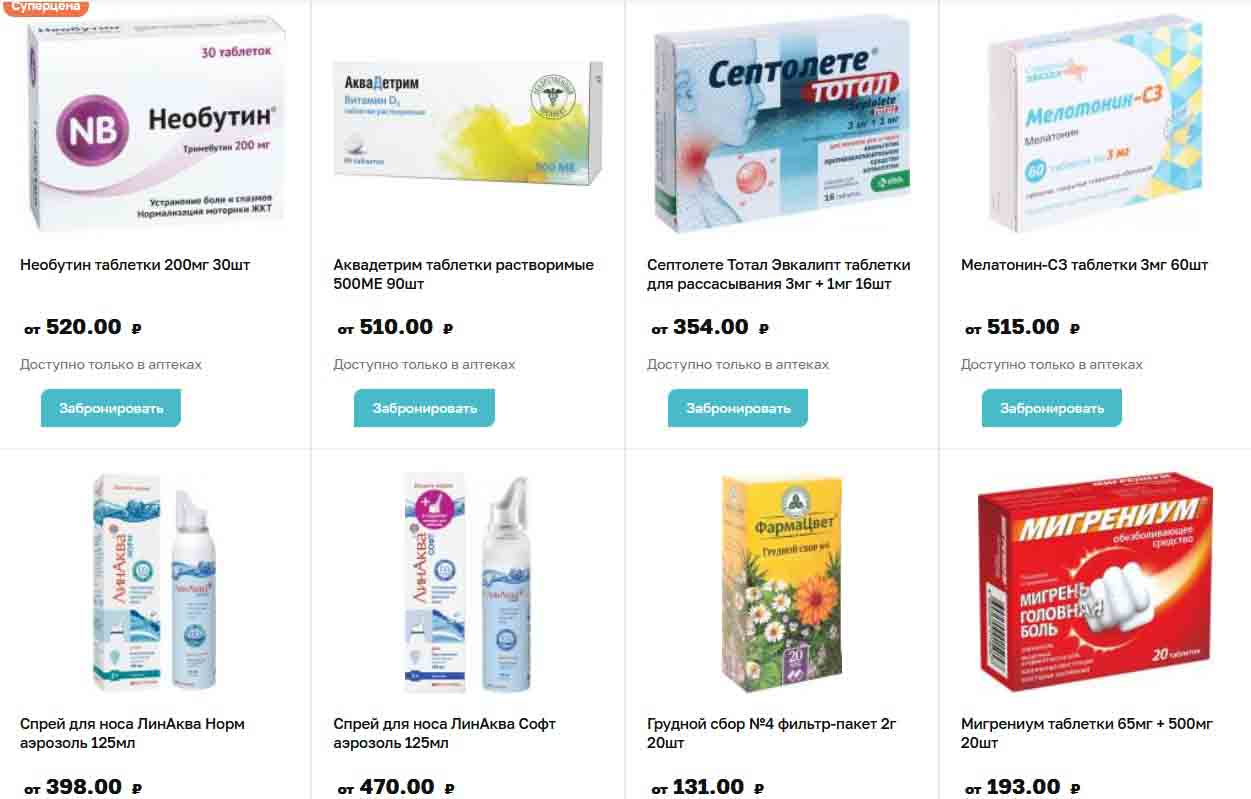This screenshot has width=1251, height=799.
Task: Open the Мигрениум таблетки 65мг + 500мг link
Action: coord(1087,733)
